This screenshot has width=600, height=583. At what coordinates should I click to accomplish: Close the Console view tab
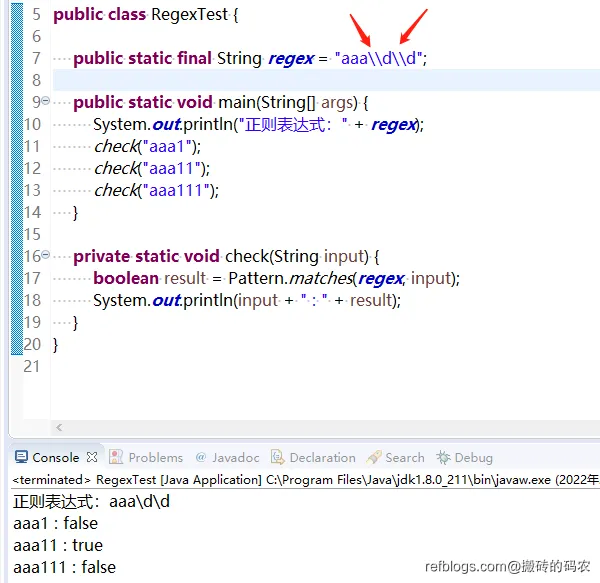92,457
